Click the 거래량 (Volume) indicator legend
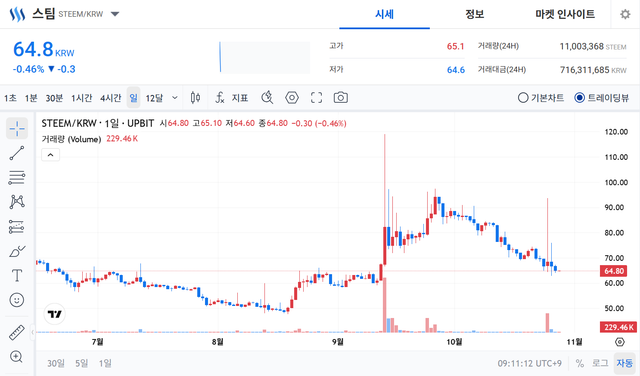The image size is (640, 376). [x=71, y=139]
